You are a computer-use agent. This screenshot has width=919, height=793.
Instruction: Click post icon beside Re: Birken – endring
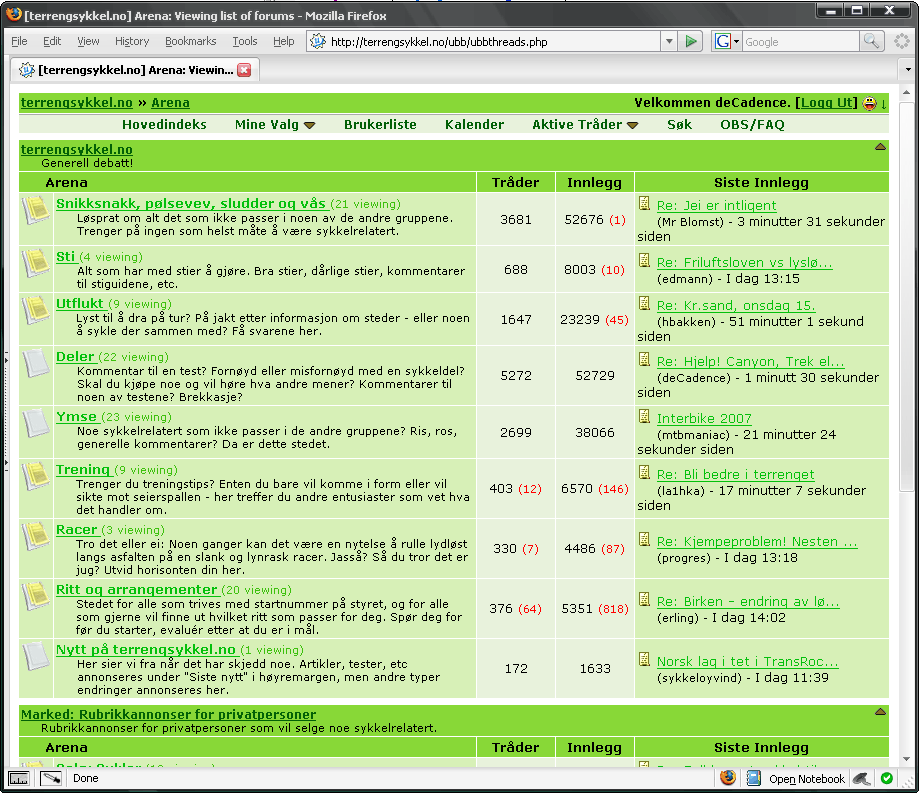coord(644,599)
